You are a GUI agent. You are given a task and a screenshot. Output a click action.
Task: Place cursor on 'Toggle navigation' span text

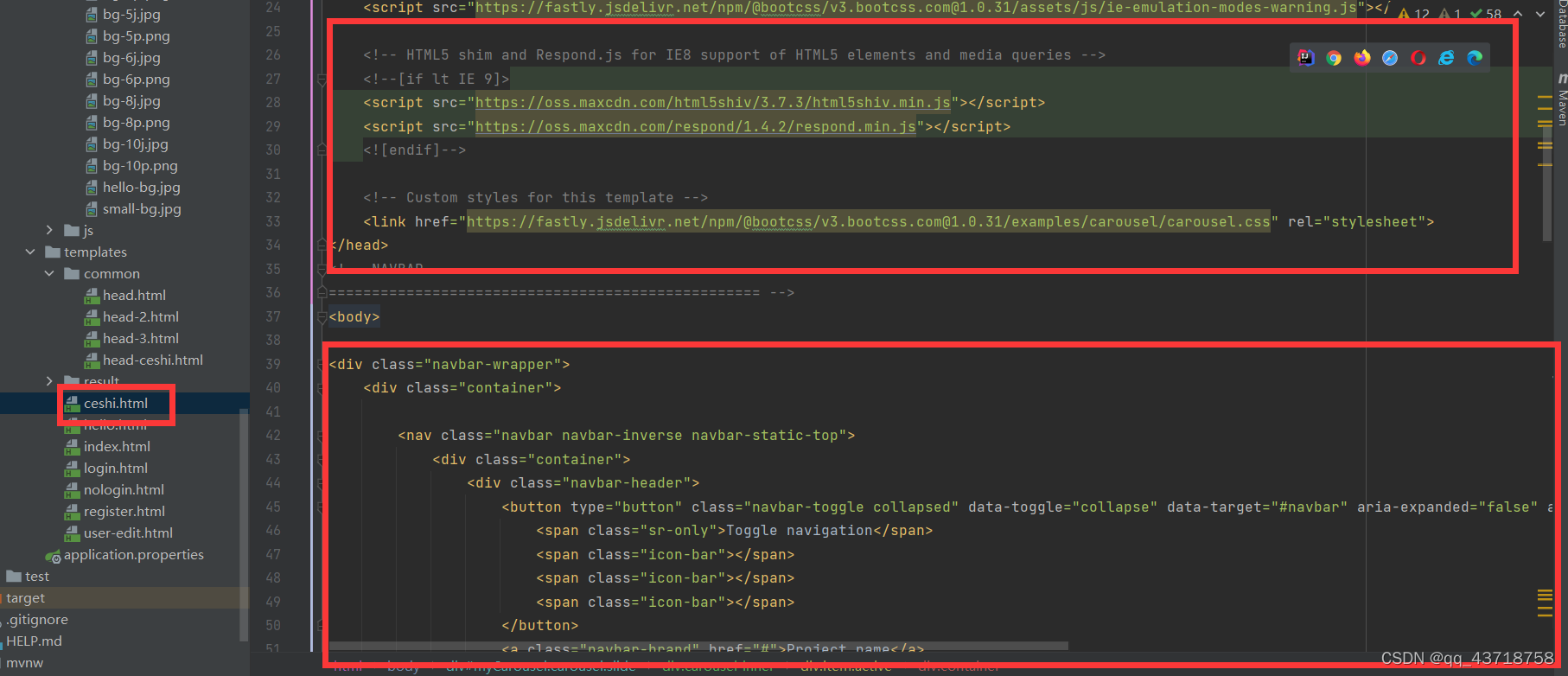coord(800,531)
